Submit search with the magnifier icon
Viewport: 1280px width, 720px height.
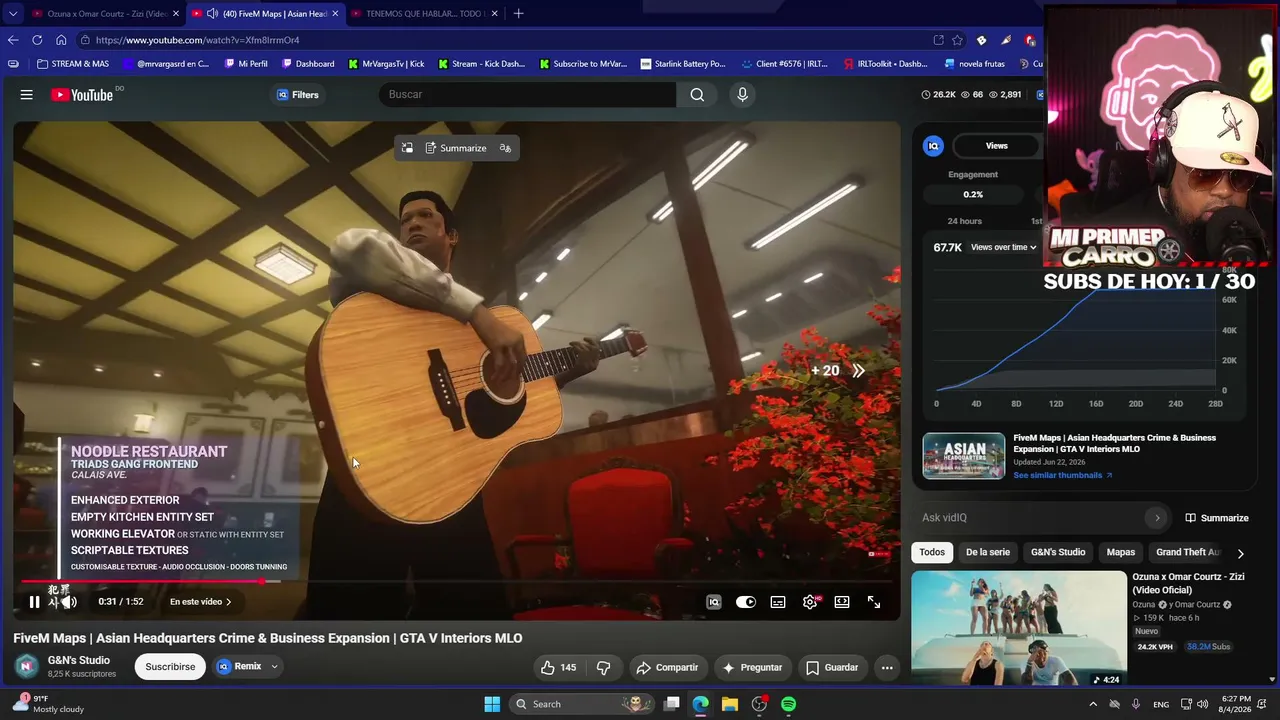click(x=697, y=94)
